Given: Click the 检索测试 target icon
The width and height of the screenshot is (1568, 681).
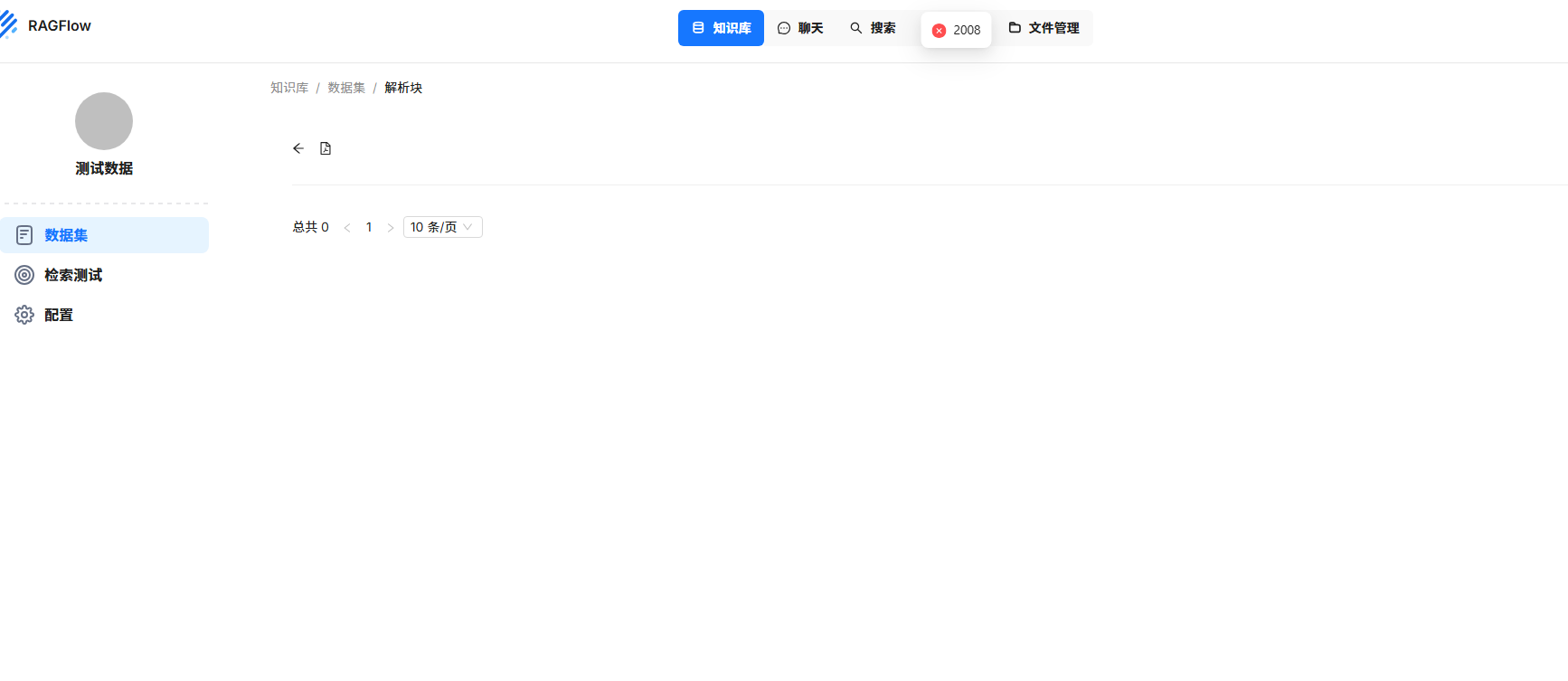Looking at the screenshot, I should point(24,275).
